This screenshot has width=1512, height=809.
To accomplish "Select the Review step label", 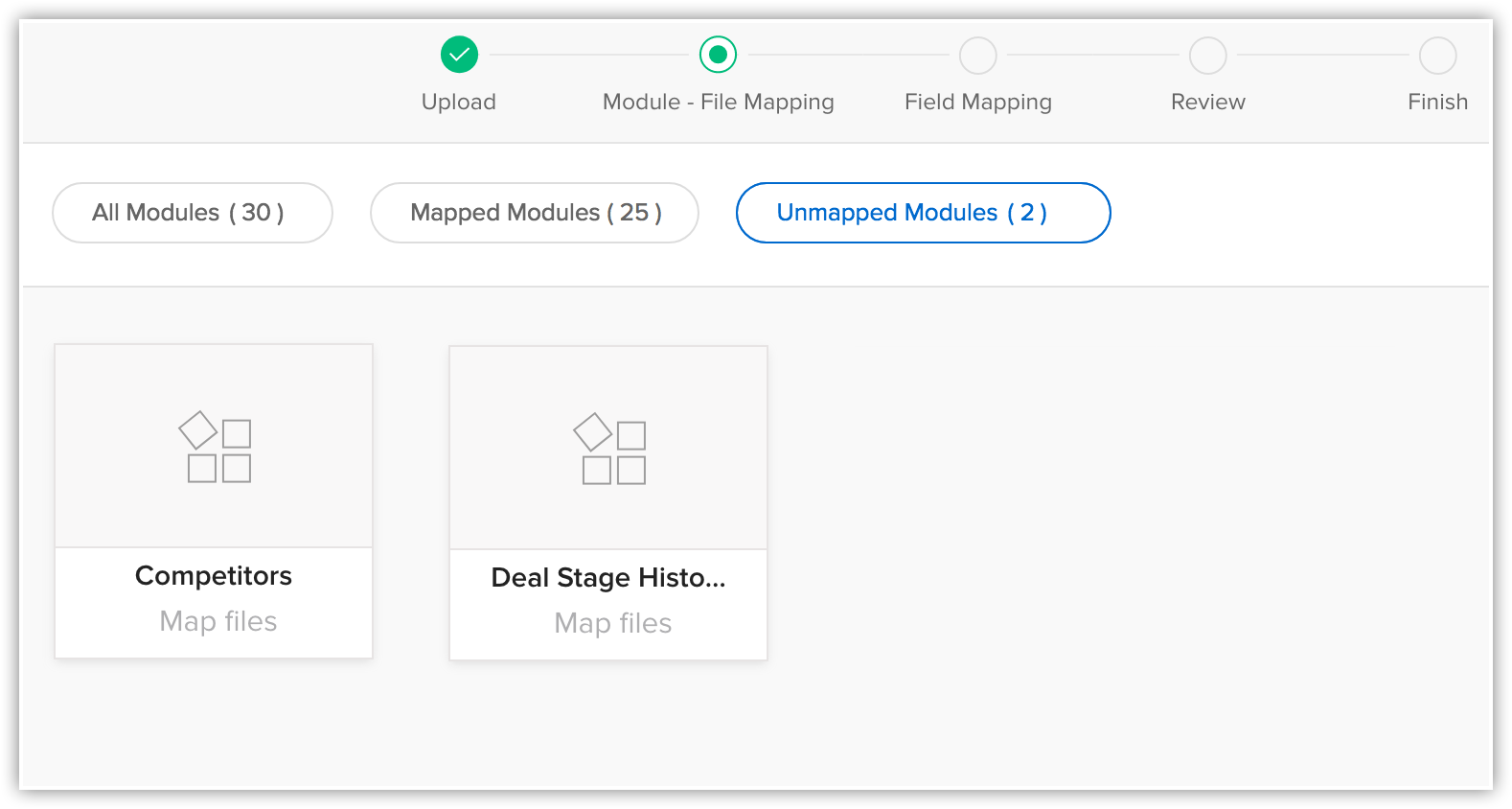I will (1207, 102).
